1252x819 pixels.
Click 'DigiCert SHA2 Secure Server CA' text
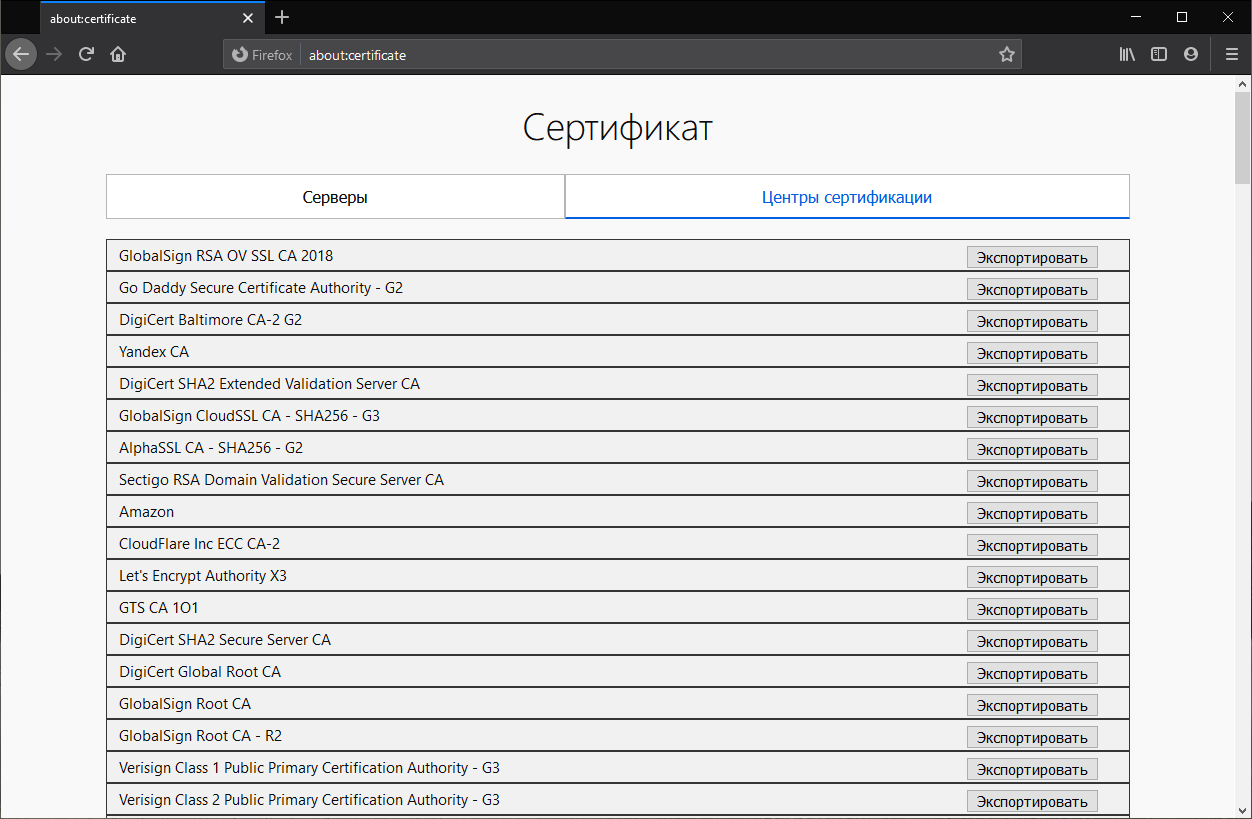tap(225, 640)
